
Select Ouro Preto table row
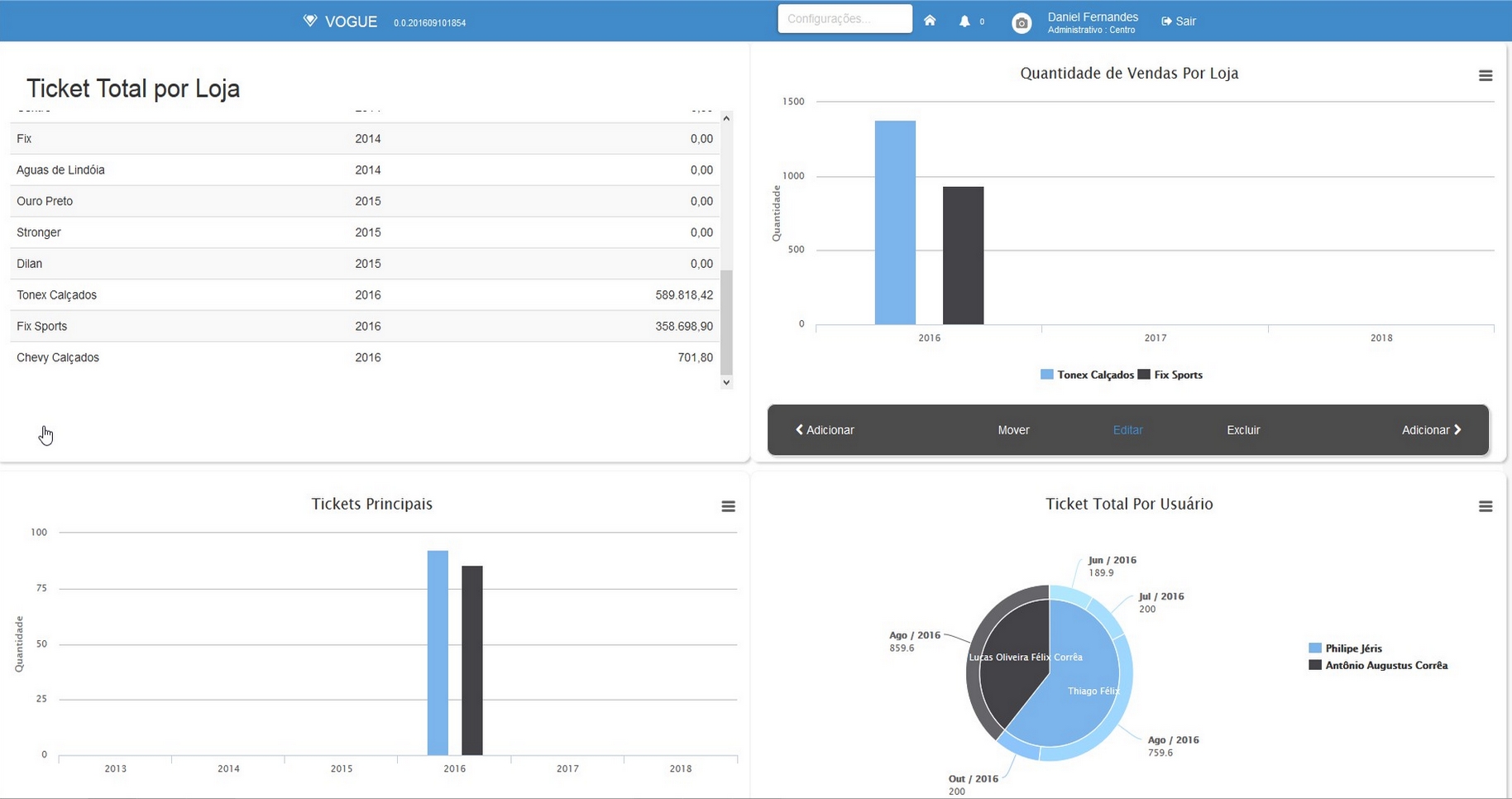(x=365, y=202)
